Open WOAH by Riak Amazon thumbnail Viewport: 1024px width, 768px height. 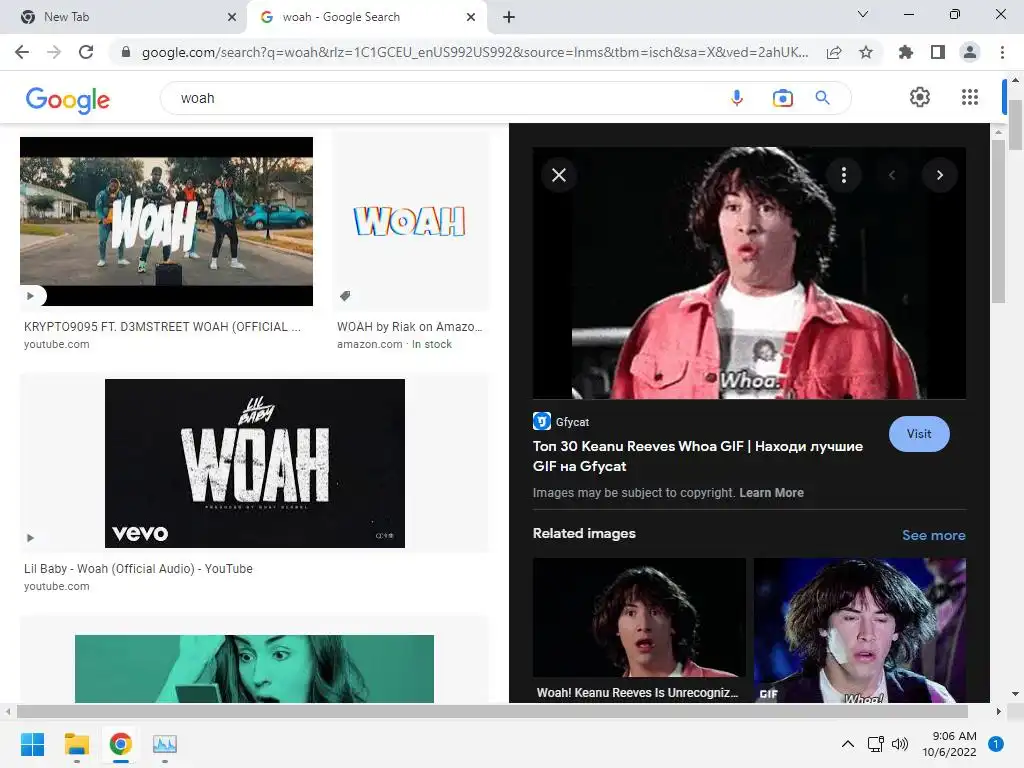411,221
